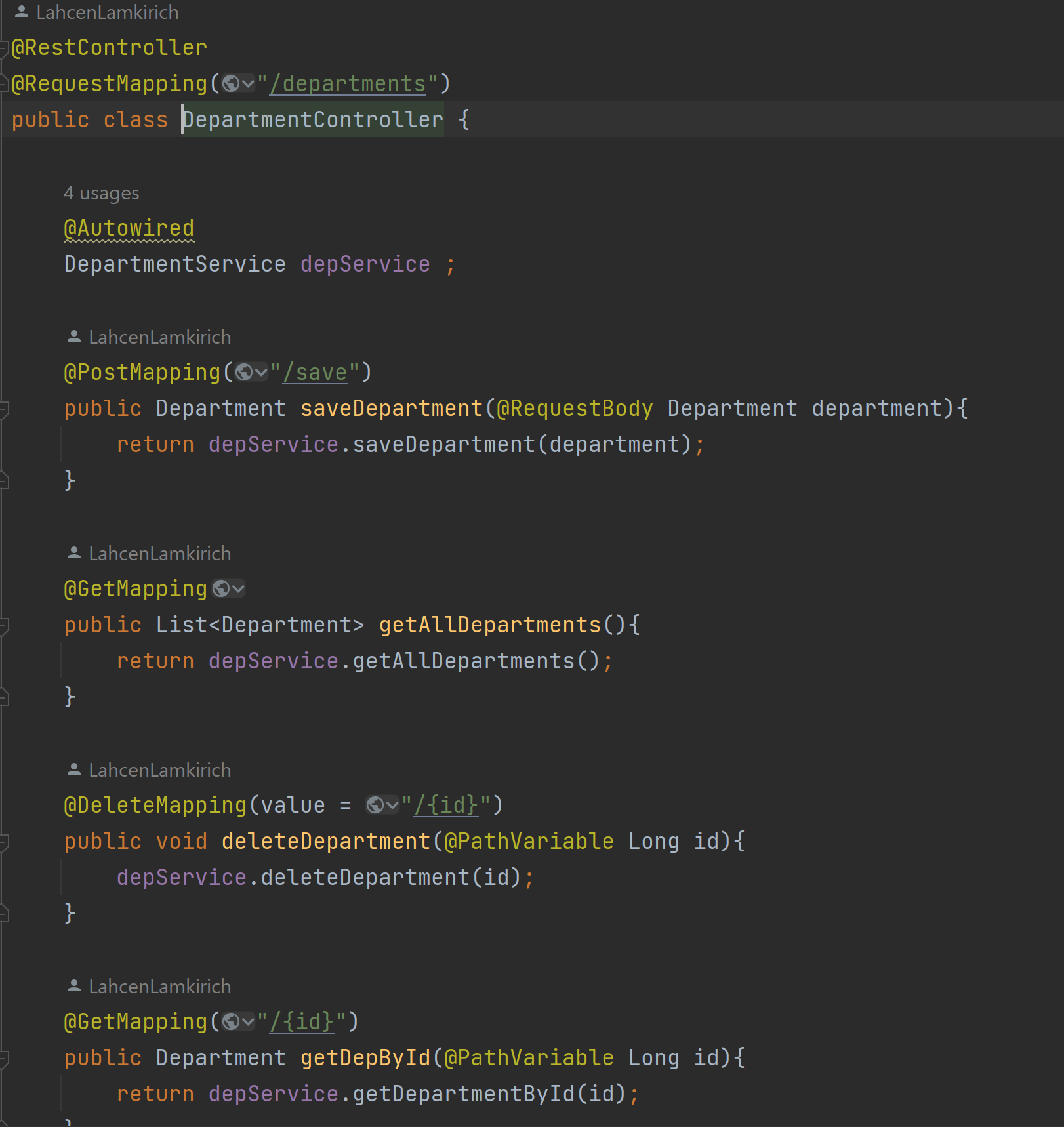Click getAllDepartments method declaration name
Viewport: 1064px width, 1127px height.
[x=490, y=625]
